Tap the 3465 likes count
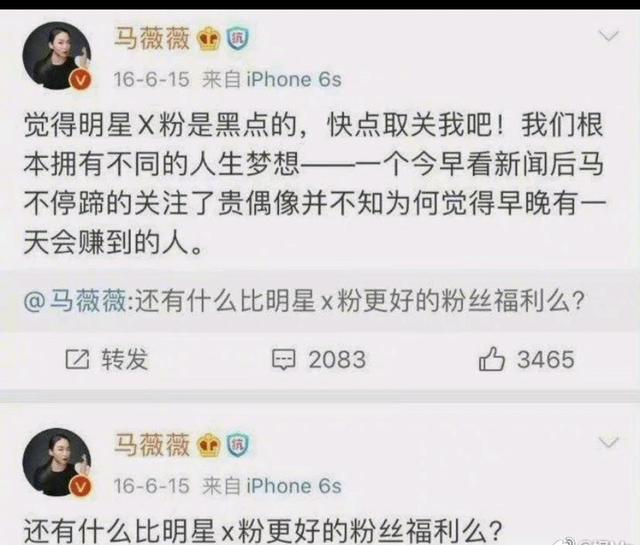Screen dimensions: 640x545 click(x=546, y=360)
